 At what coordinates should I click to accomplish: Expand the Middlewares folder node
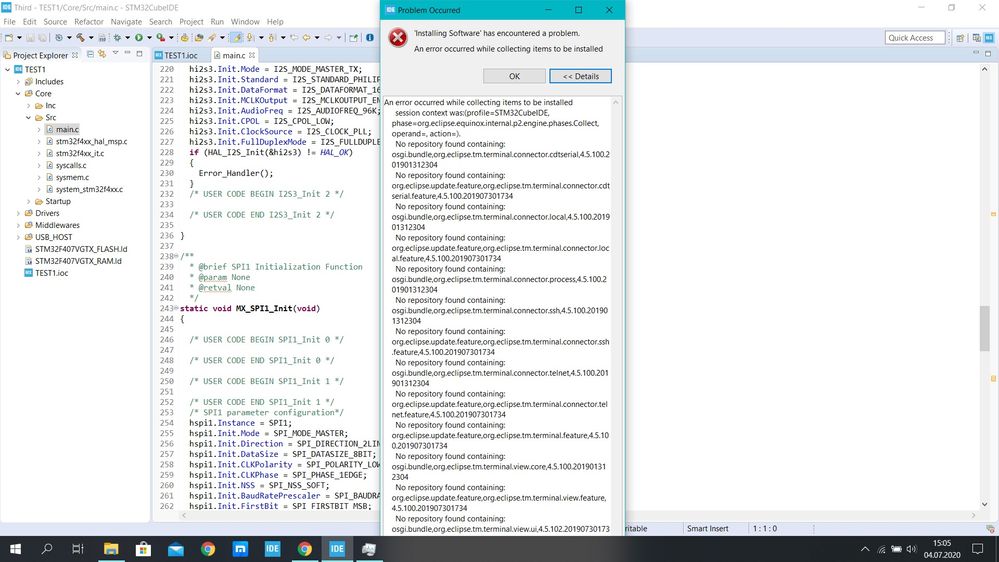click(18, 226)
